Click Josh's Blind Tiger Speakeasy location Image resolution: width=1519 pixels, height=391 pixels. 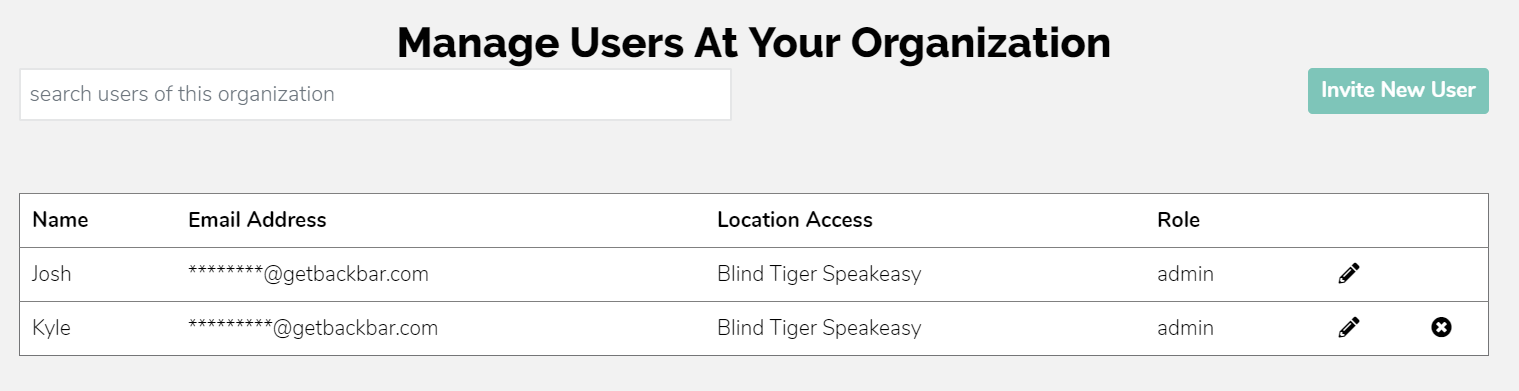819,273
